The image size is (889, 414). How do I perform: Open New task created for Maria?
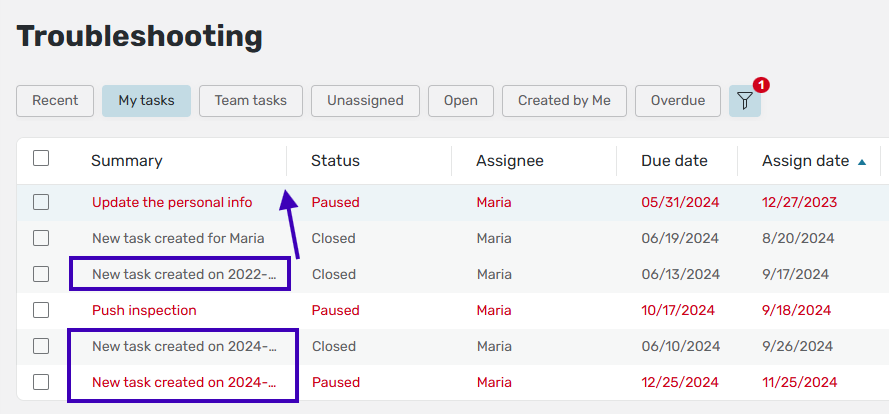(178, 238)
